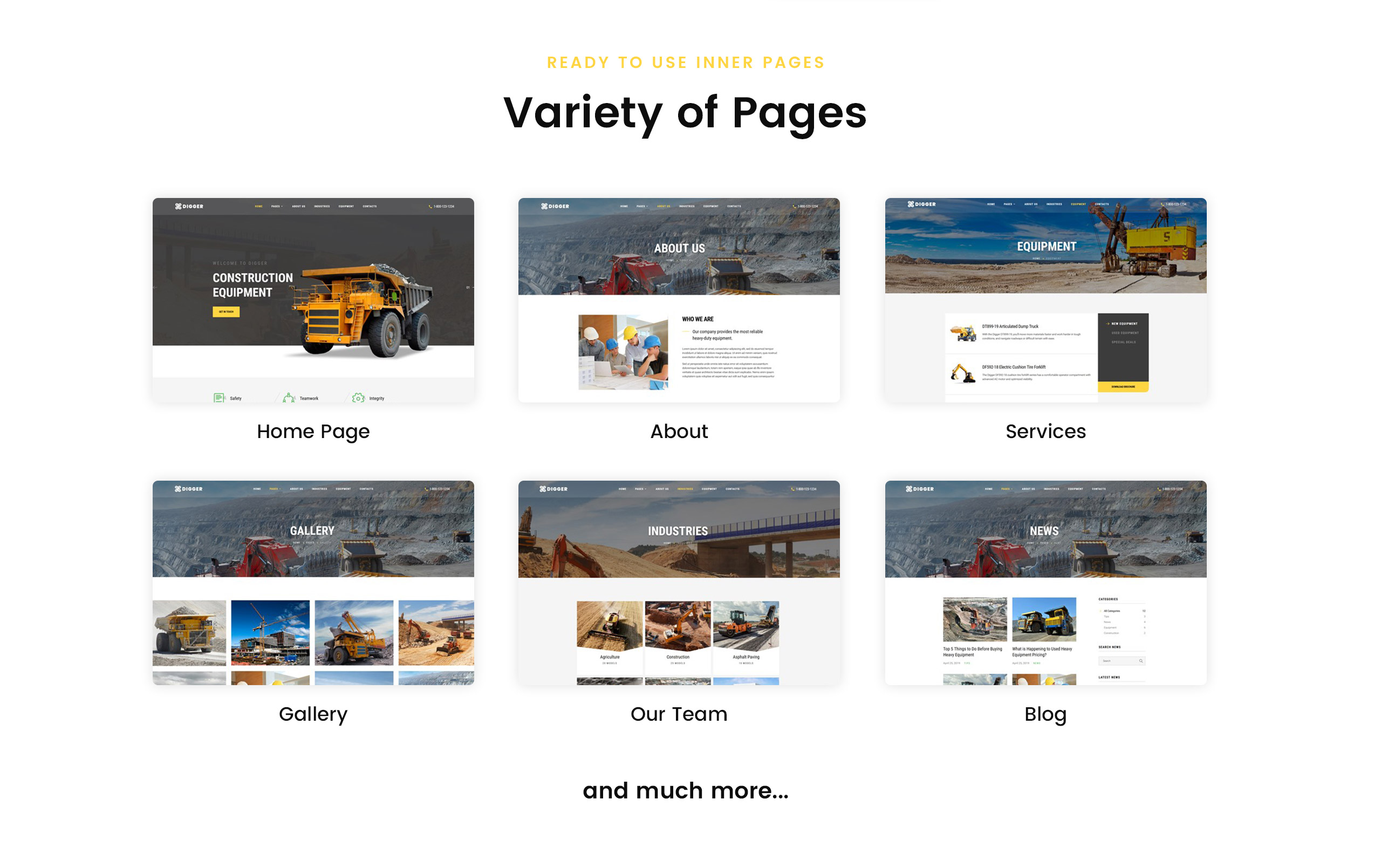Open the PAGES dropdown on the Gallery page navbar
The image size is (1381, 868).
pyautogui.click(x=274, y=489)
